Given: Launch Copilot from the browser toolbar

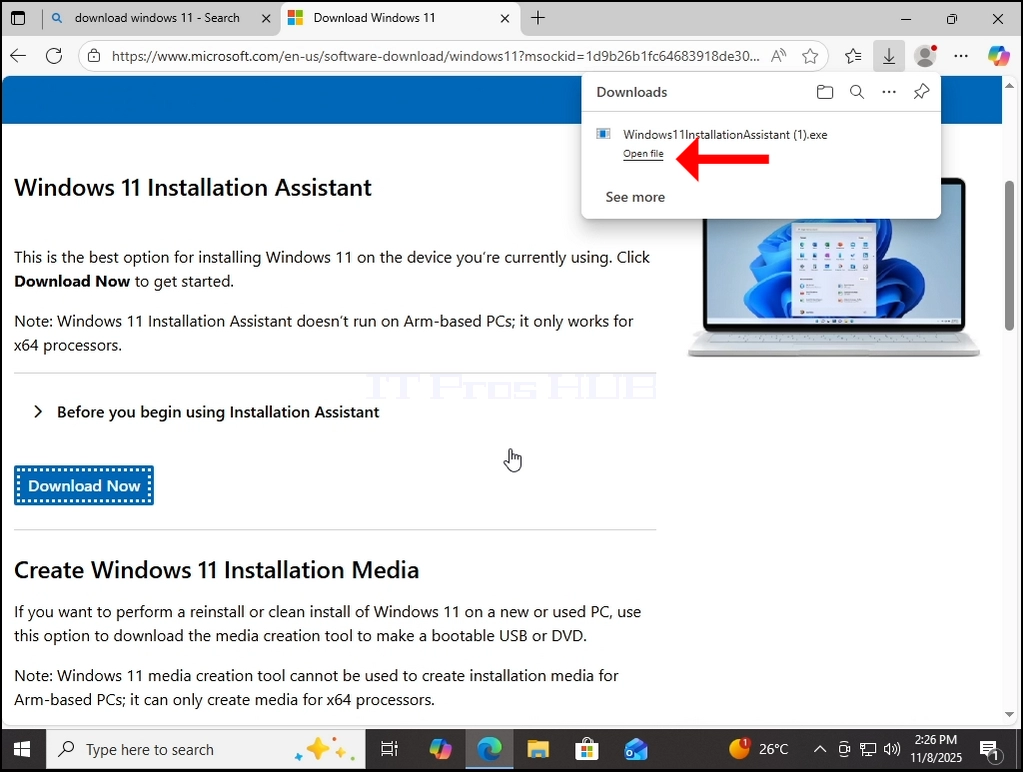Looking at the screenshot, I should [998, 56].
